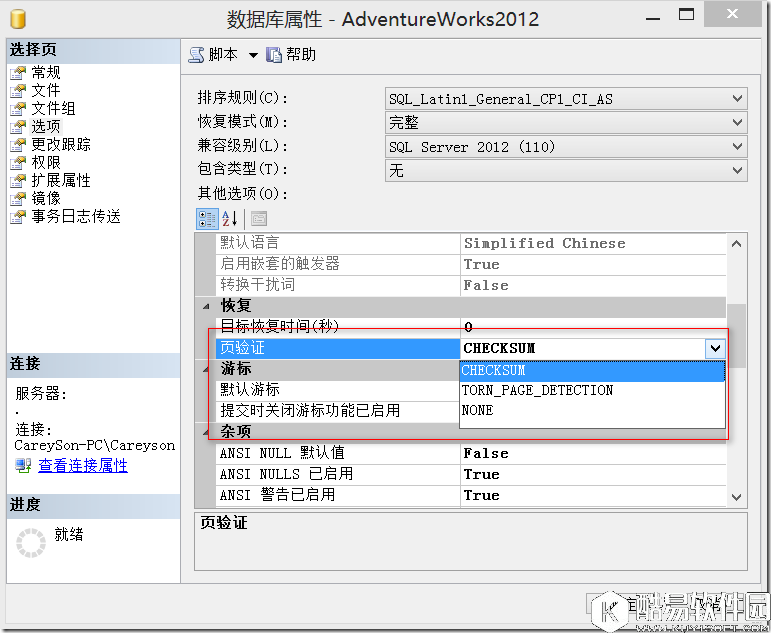Screen dimensions: 771x633
Task: Toggle the 页验证 dropdown arrow
Action: pos(715,349)
